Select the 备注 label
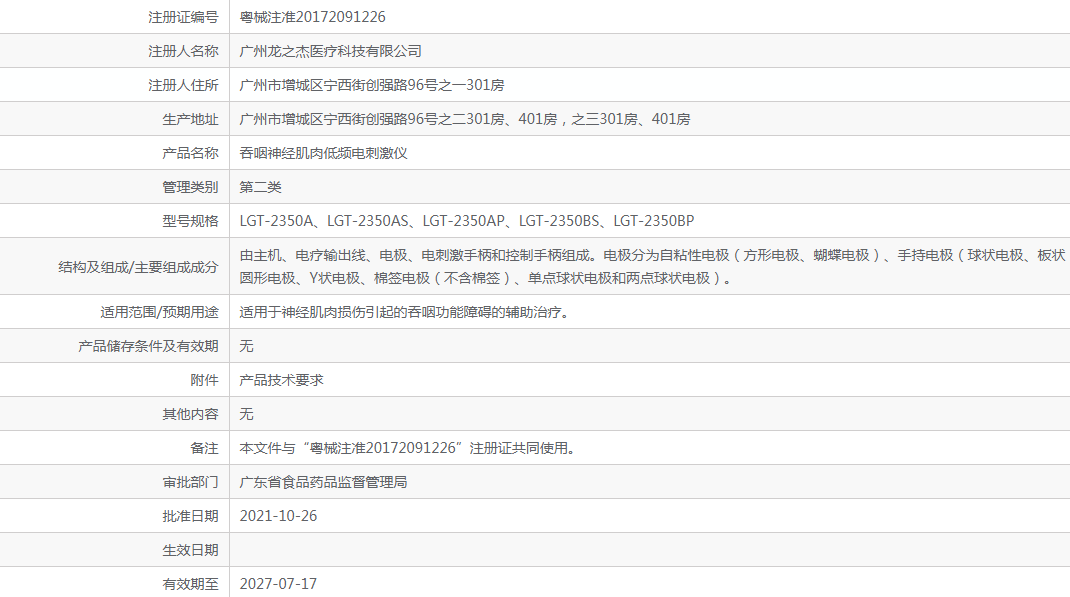Screen dimensions: 1070x597 (204, 448)
